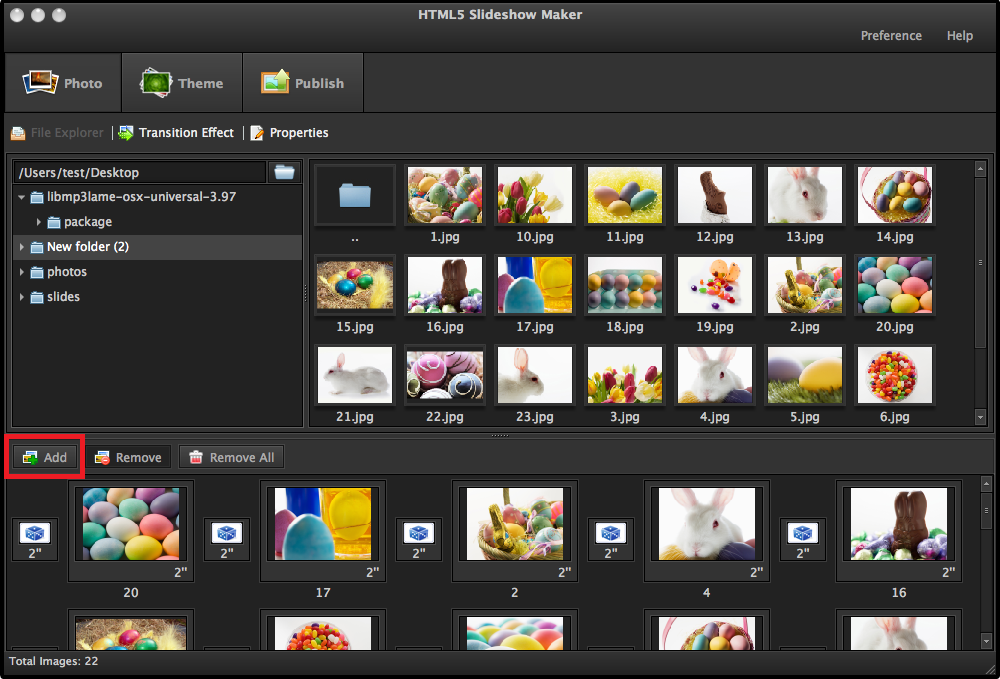The height and width of the screenshot is (679, 1000).
Task: Open the Transition Effect panel
Action: tap(176, 132)
